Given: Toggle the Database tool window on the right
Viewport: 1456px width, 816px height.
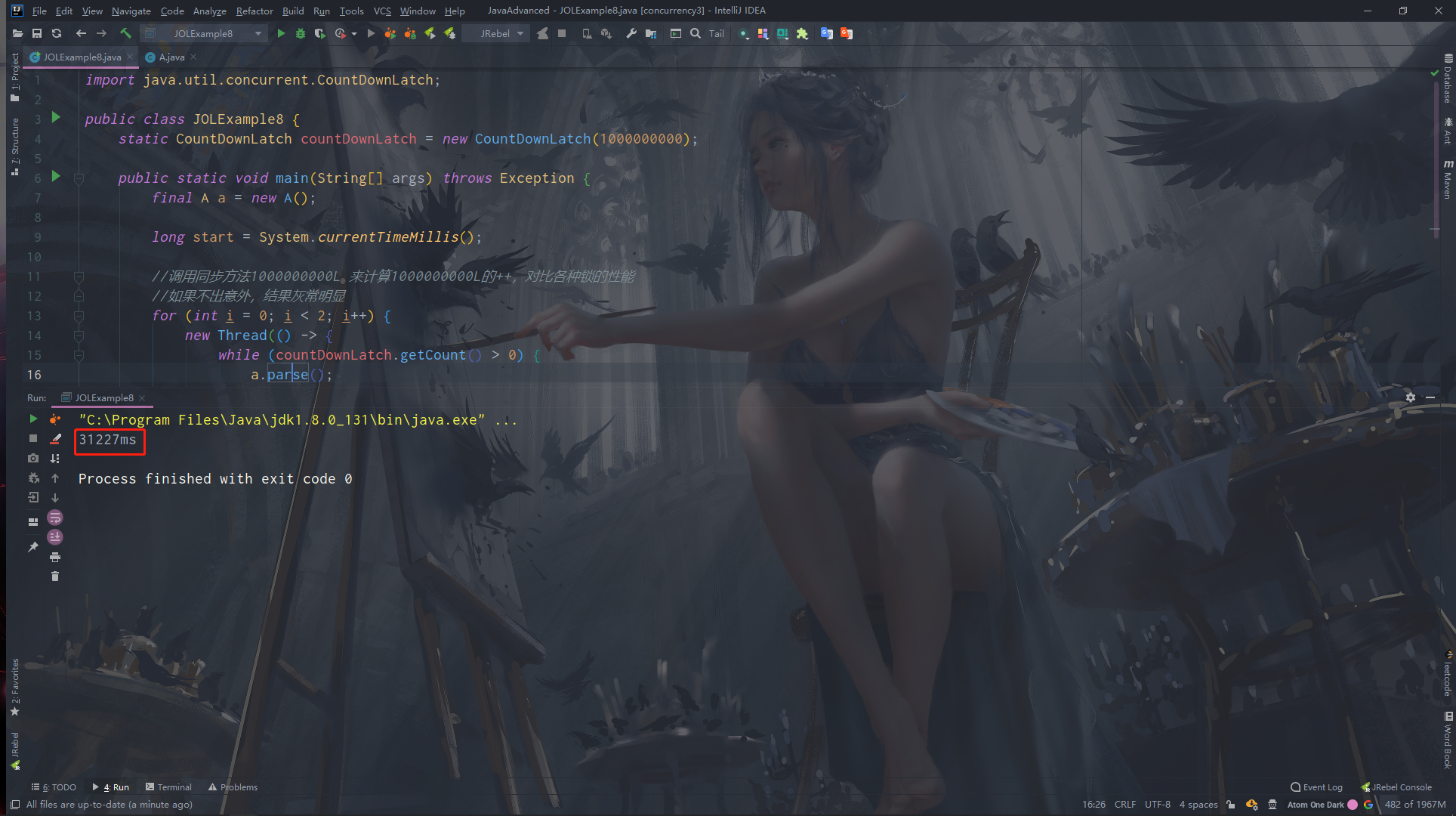Looking at the screenshot, I should pyautogui.click(x=1448, y=79).
